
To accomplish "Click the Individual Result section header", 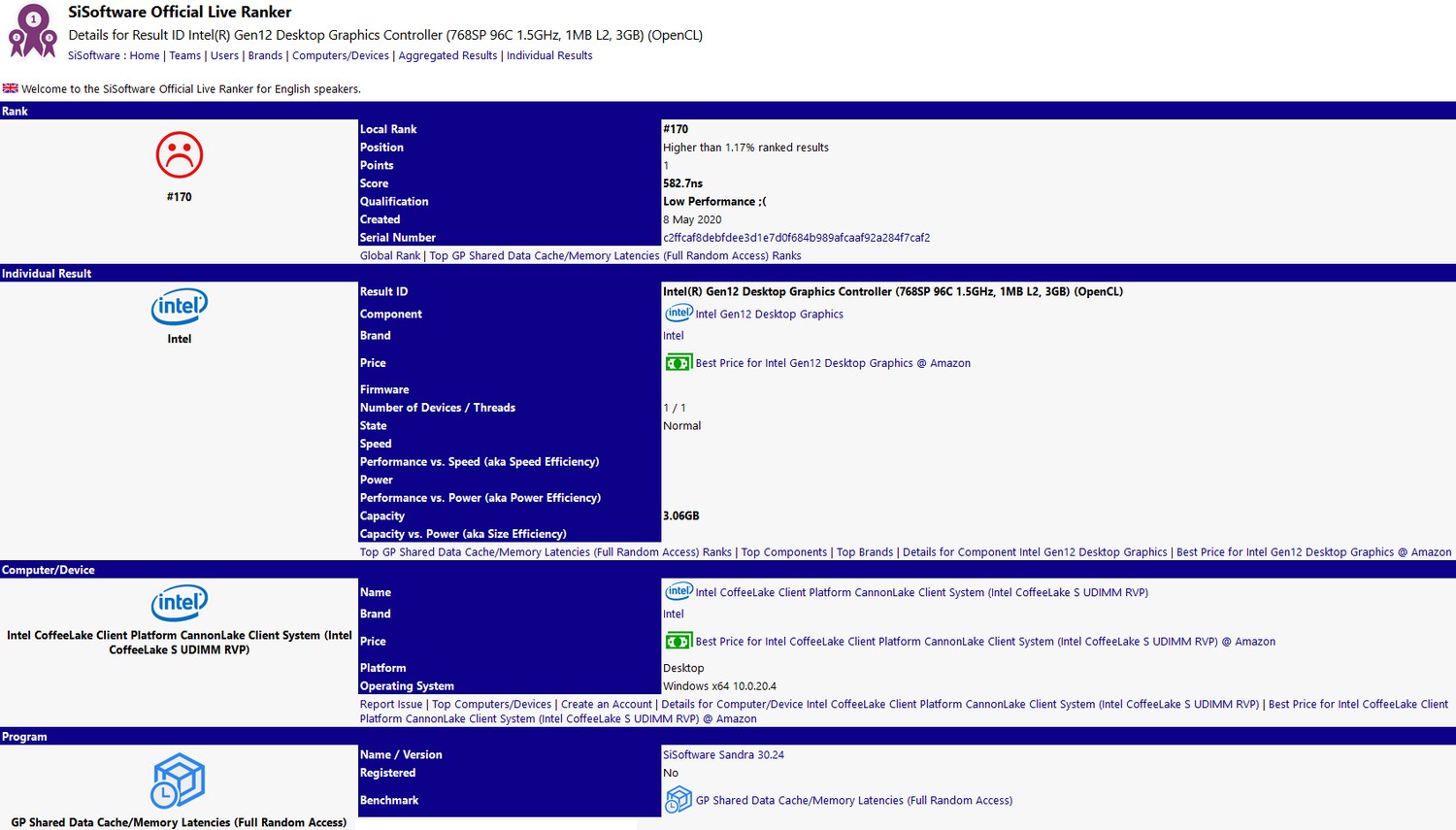I will click(728, 273).
